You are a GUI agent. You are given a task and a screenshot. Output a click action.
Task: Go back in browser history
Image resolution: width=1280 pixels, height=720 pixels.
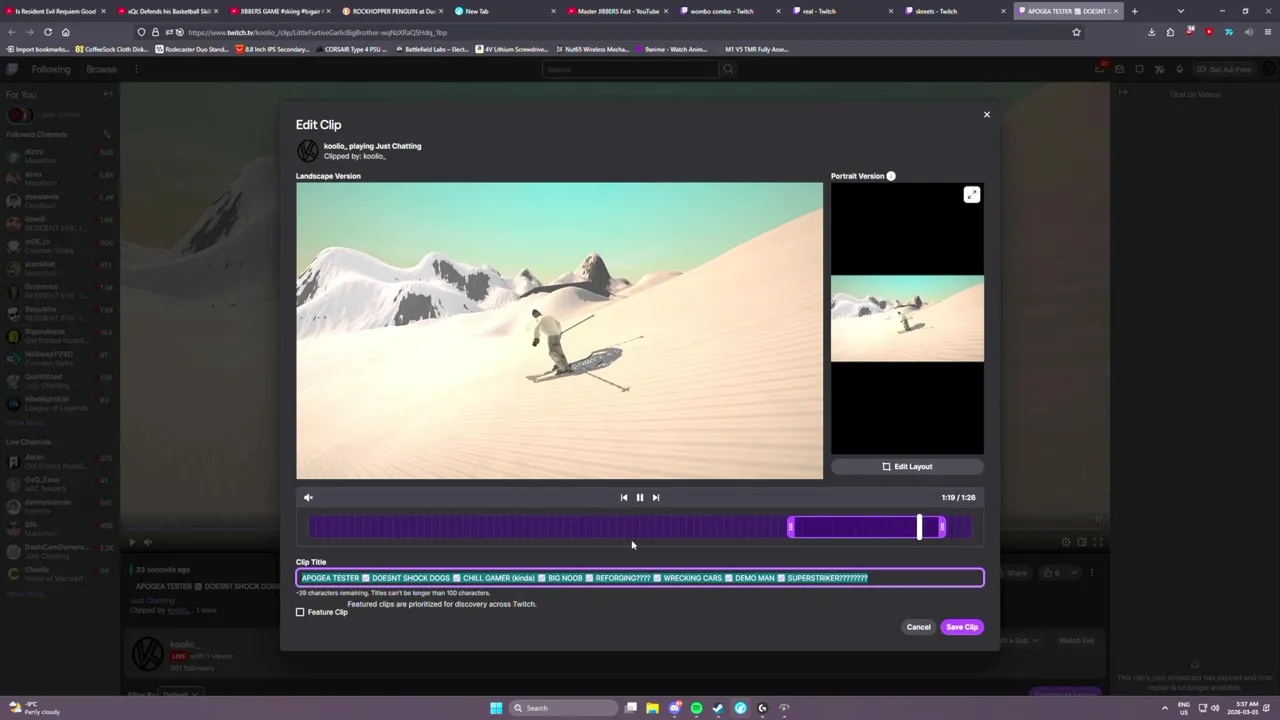[x=11, y=32]
